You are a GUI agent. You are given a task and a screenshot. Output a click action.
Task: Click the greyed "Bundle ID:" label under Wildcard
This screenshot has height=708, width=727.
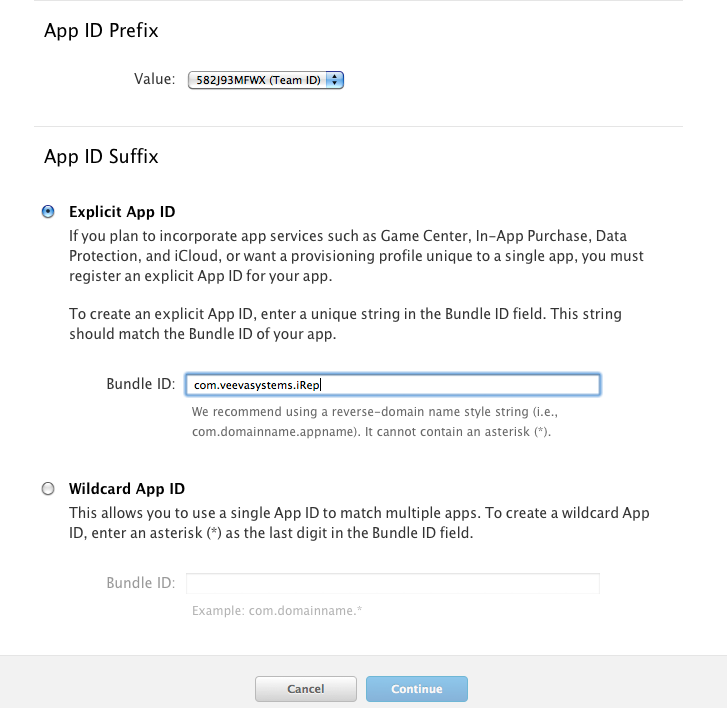[x=140, y=583]
